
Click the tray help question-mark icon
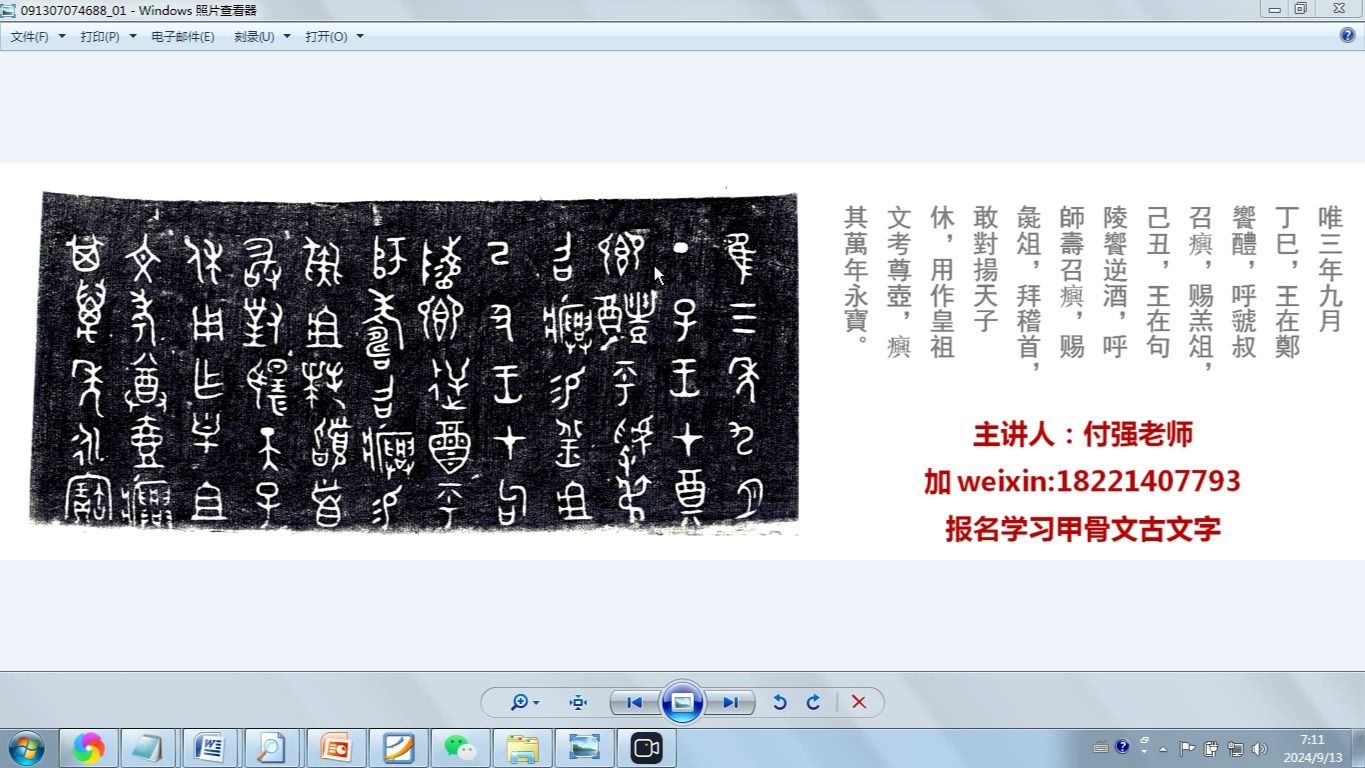click(x=1122, y=747)
